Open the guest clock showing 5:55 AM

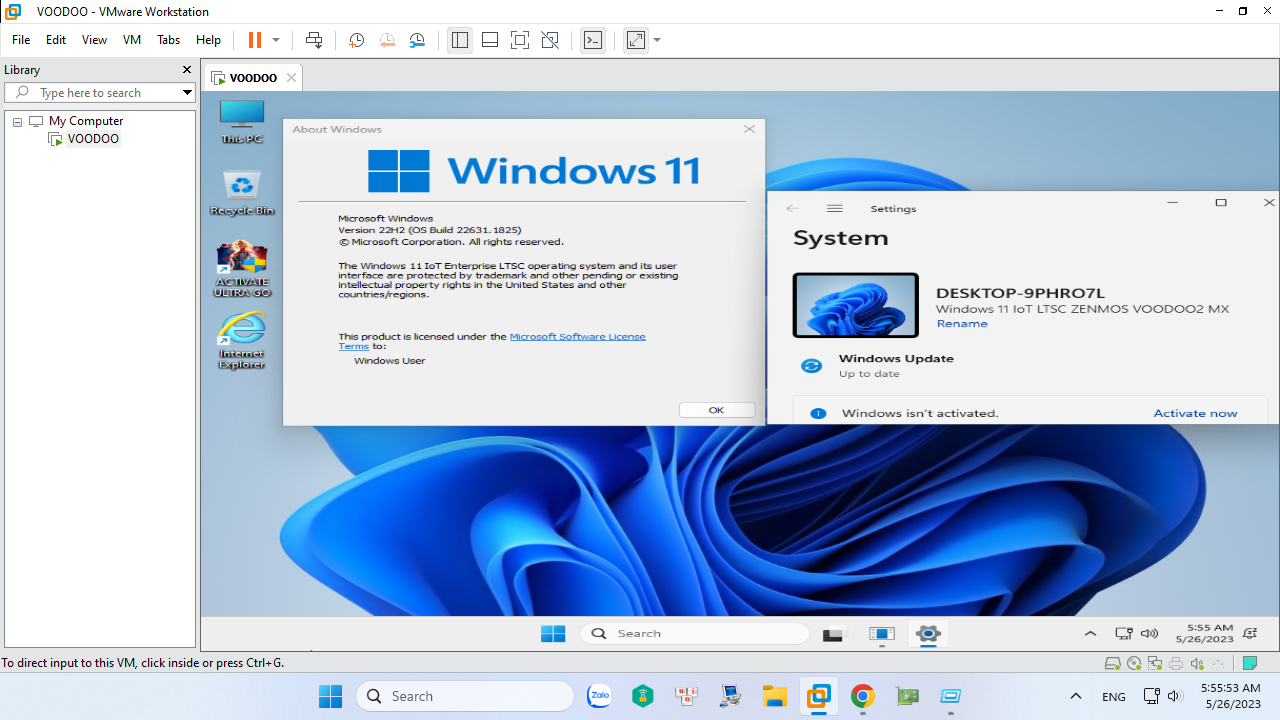(x=1204, y=633)
